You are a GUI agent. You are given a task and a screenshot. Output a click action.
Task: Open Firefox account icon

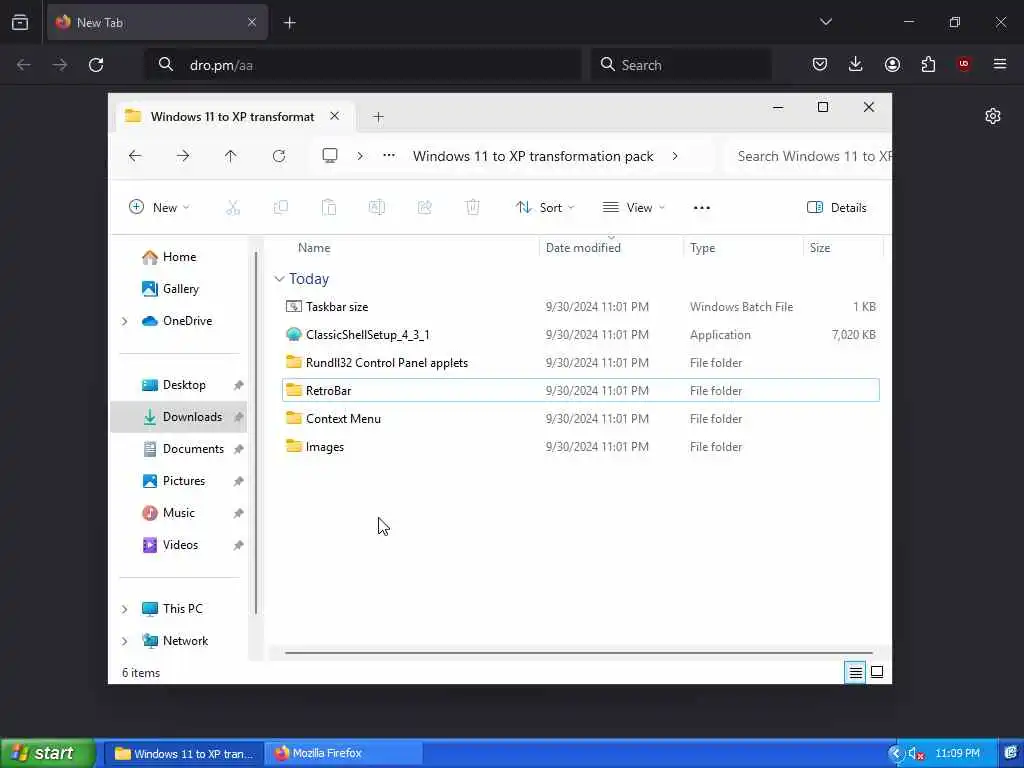coord(892,64)
